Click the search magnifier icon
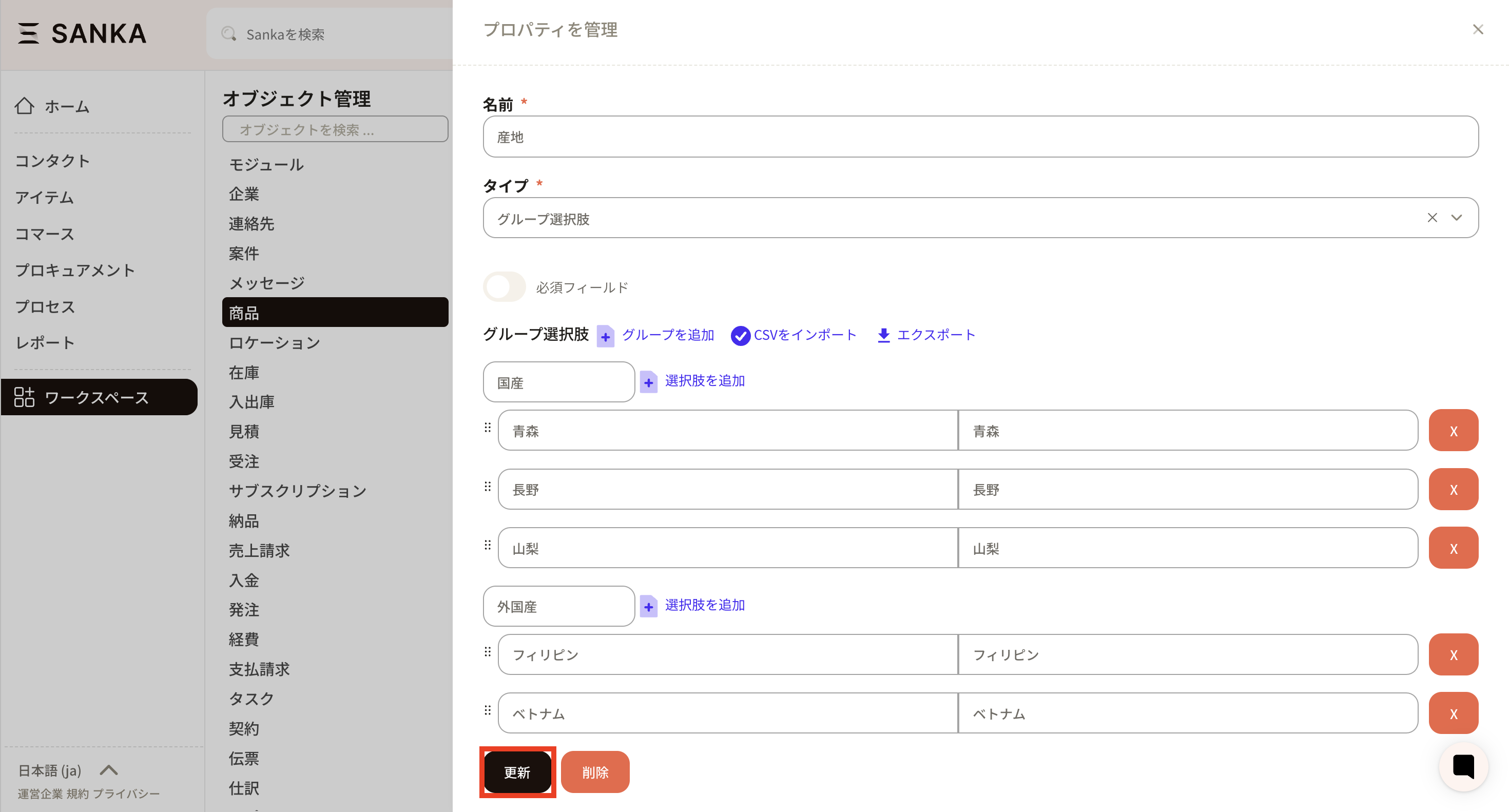The height and width of the screenshot is (812, 1509). [x=228, y=34]
